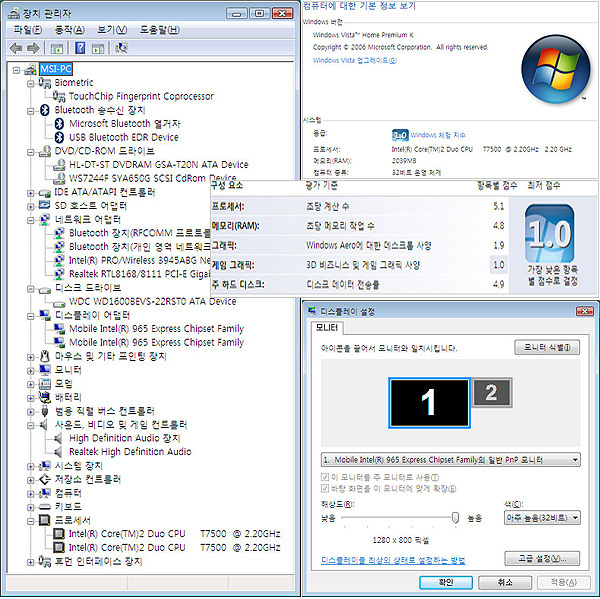Click the 모뎀 category icon
This screenshot has width=600, height=599.
pyautogui.click(x=45, y=384)
